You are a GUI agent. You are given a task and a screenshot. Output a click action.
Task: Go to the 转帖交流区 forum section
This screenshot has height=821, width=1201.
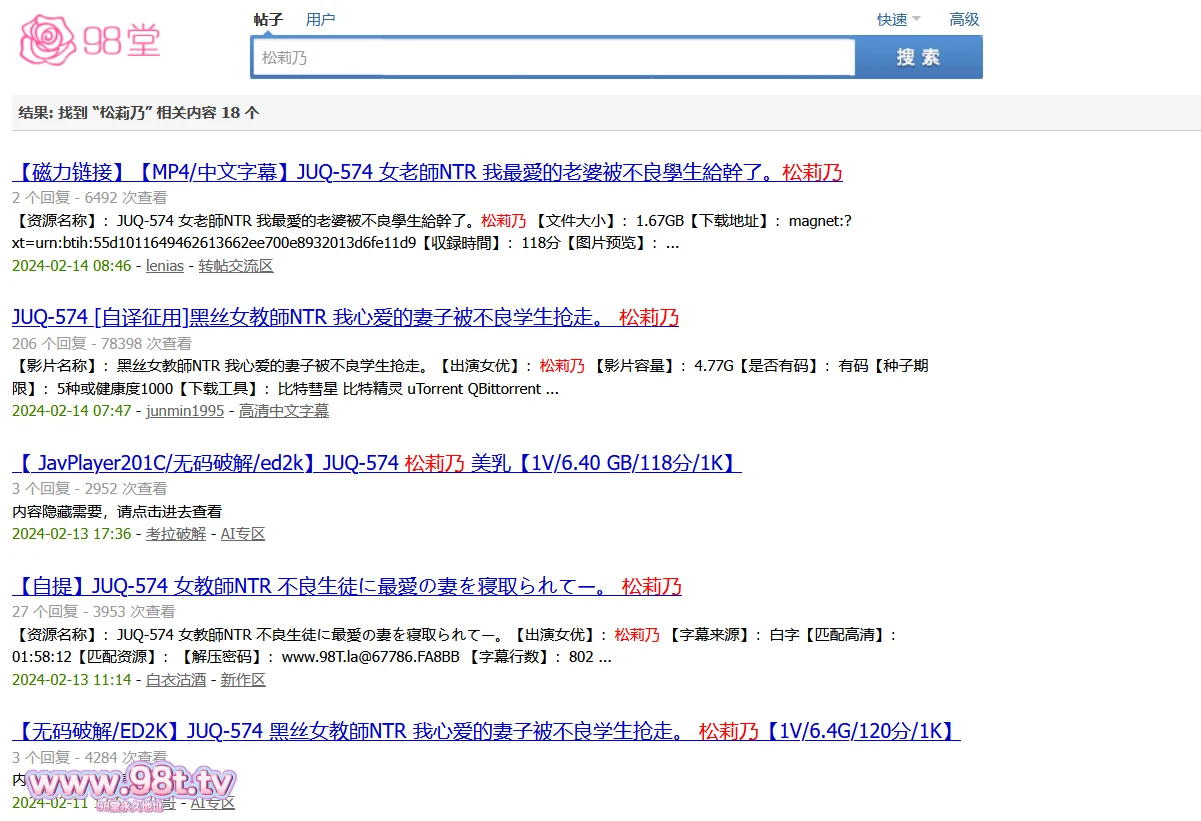coord(236,266)
